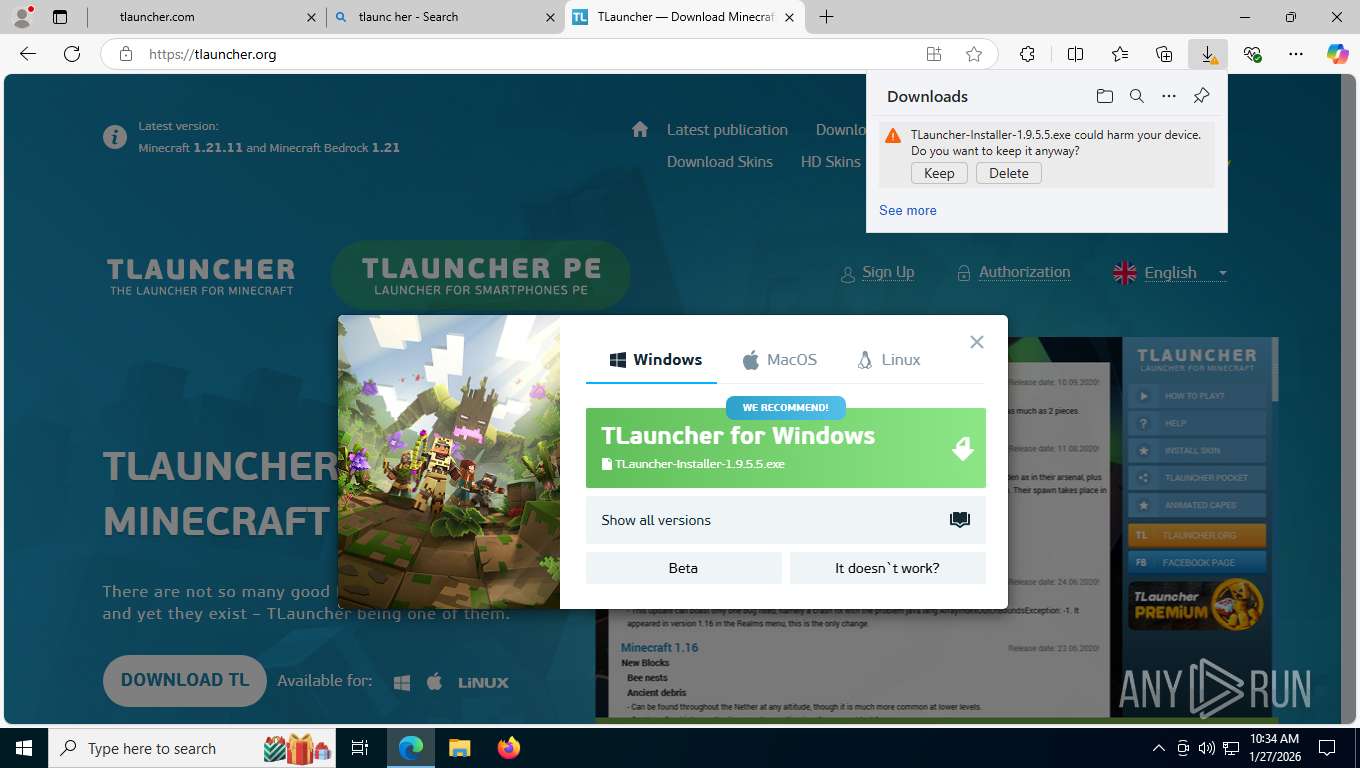1360x768 pixels.
Task: Click the LINUX label beside Available for
Action: (x=483, y=683)
